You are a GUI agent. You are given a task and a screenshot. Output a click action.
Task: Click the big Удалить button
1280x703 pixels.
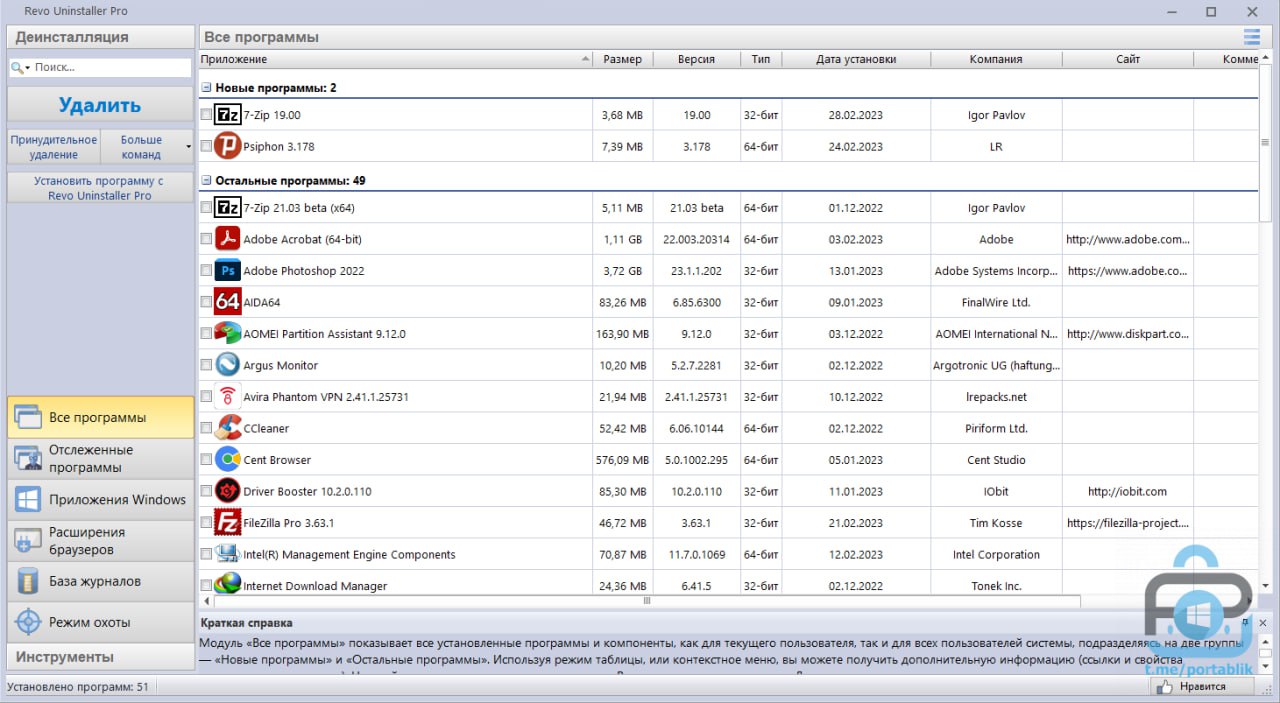click(100, 105)
